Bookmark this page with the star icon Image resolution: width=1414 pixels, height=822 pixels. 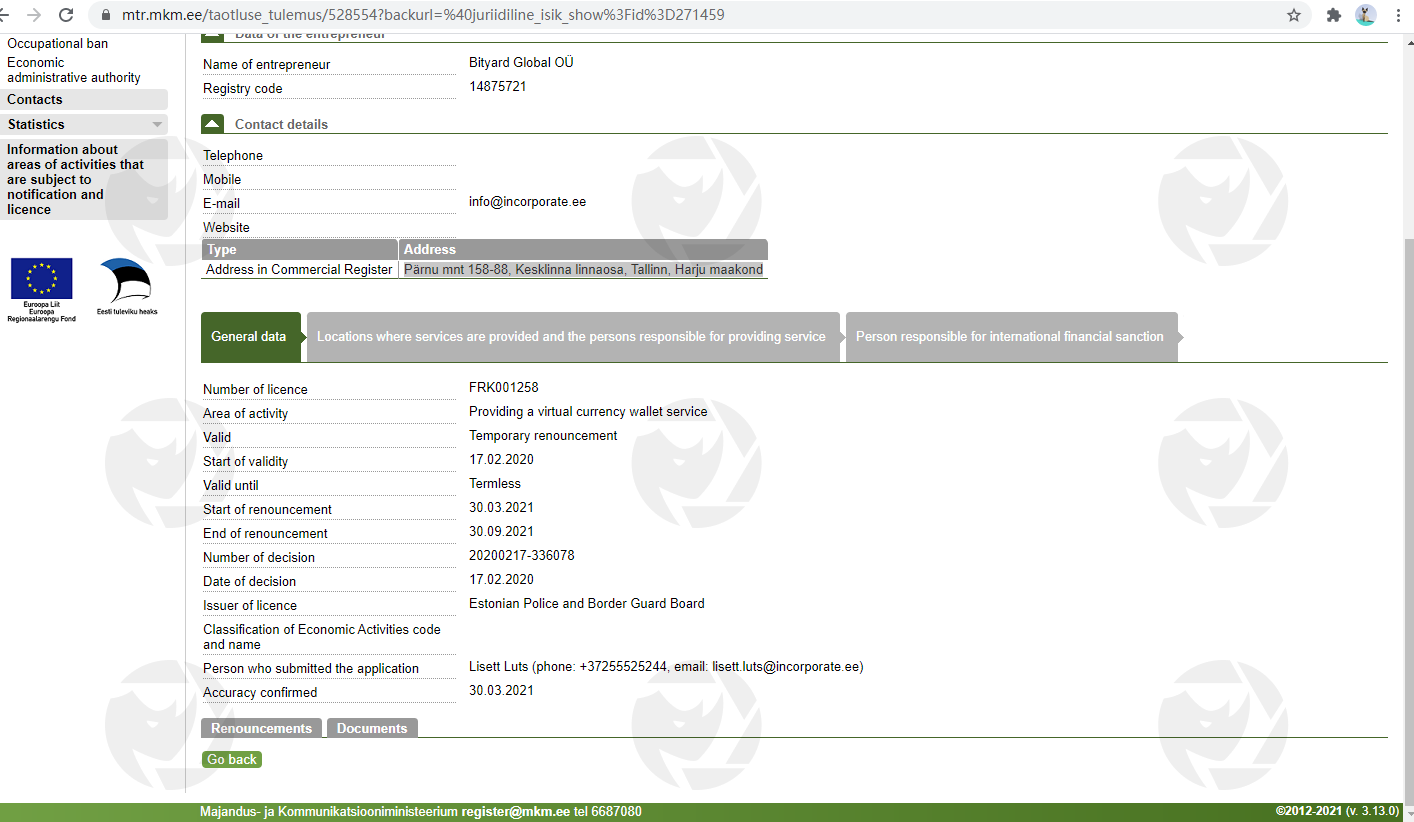point(1293,15)
